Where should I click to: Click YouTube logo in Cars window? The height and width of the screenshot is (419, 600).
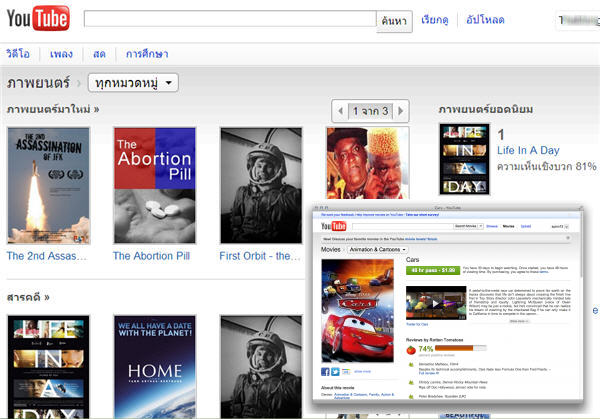[x=333, y=226]
